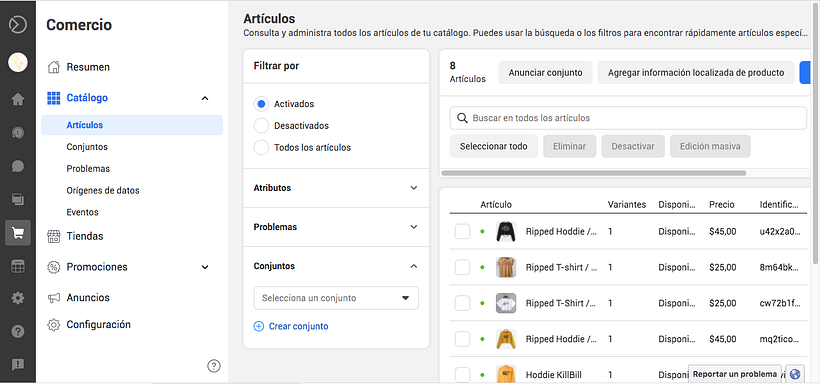820x384 pixels.
Task: Click the house icon next to Resumen
Action: coord(53,67)
